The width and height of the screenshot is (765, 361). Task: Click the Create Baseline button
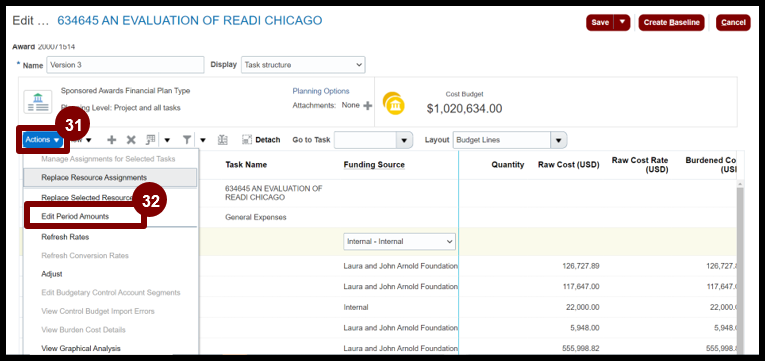coord(671,22)
